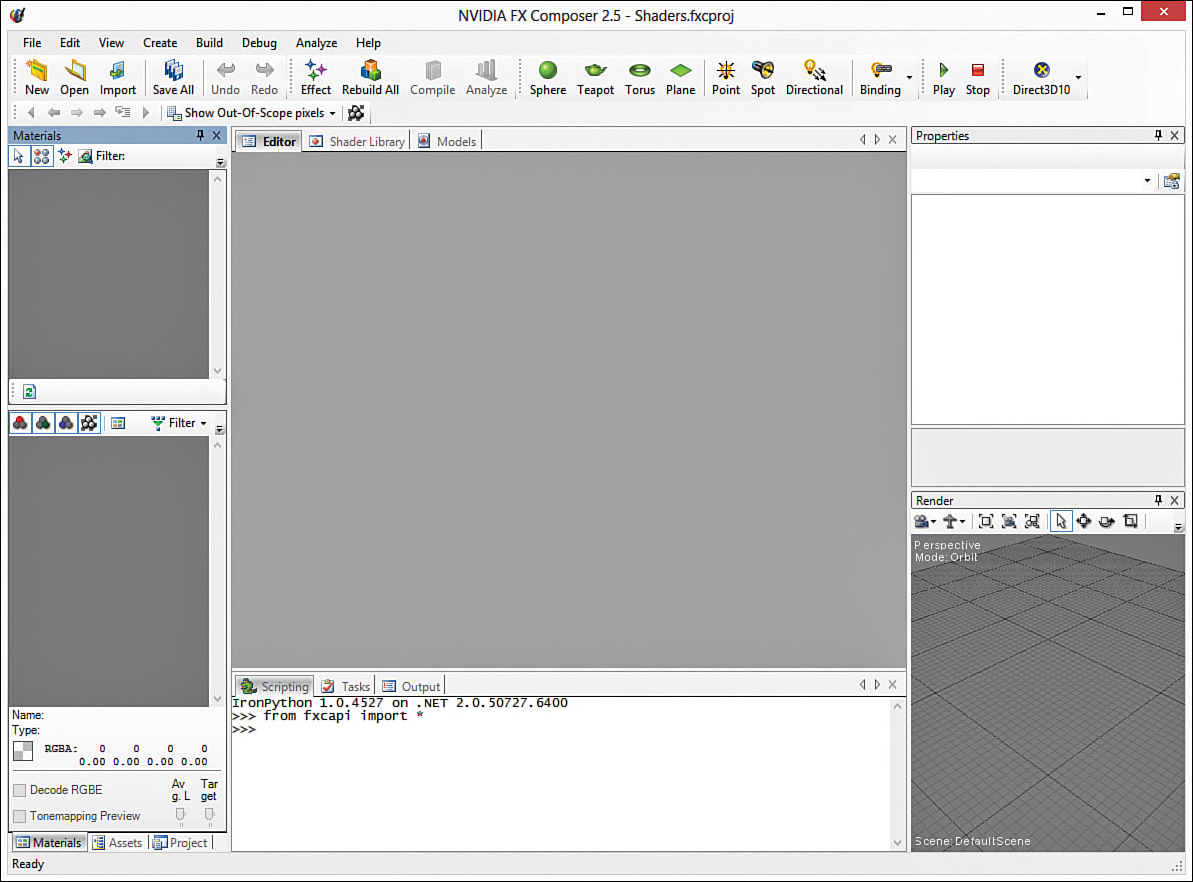Open the Build menu
This screenshot has width=1193, height=882.
click(x=209, y=43)
